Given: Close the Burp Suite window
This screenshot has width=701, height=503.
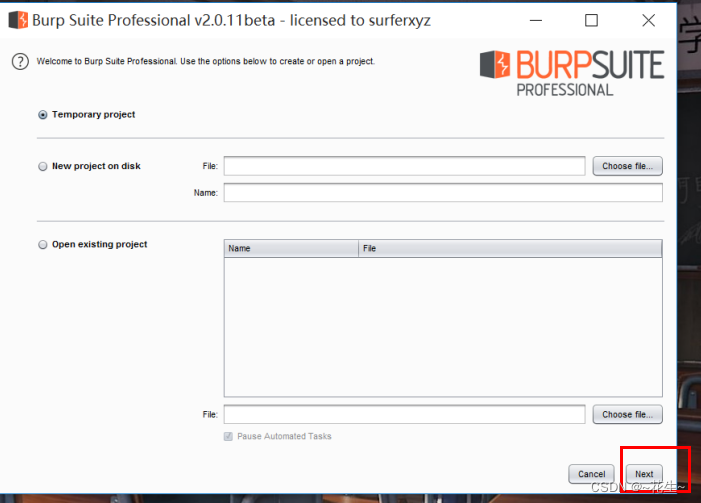Looking at the screenshot, I should 649,20.
